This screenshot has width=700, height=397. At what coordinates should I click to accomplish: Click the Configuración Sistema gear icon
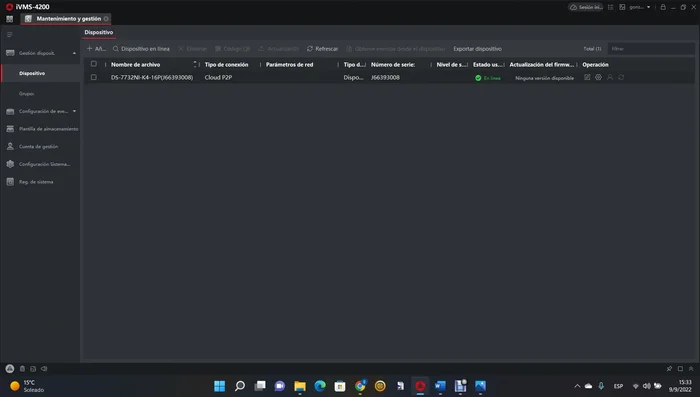[10, 164]
